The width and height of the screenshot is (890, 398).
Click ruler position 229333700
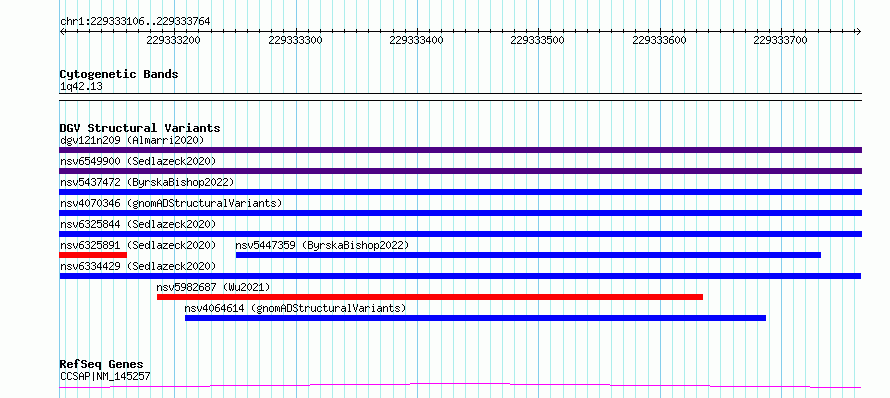click(781, 40)
